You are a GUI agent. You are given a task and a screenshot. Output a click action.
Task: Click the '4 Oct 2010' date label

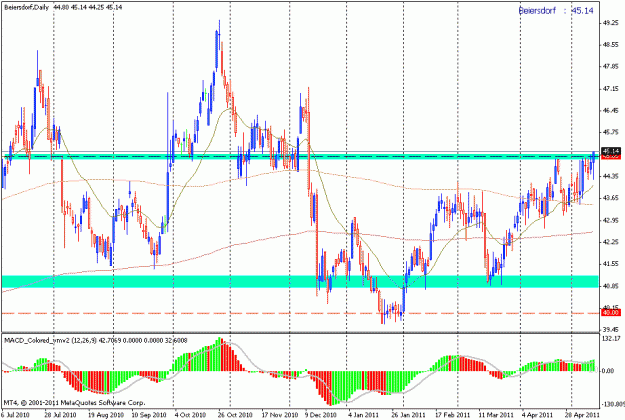192,415
